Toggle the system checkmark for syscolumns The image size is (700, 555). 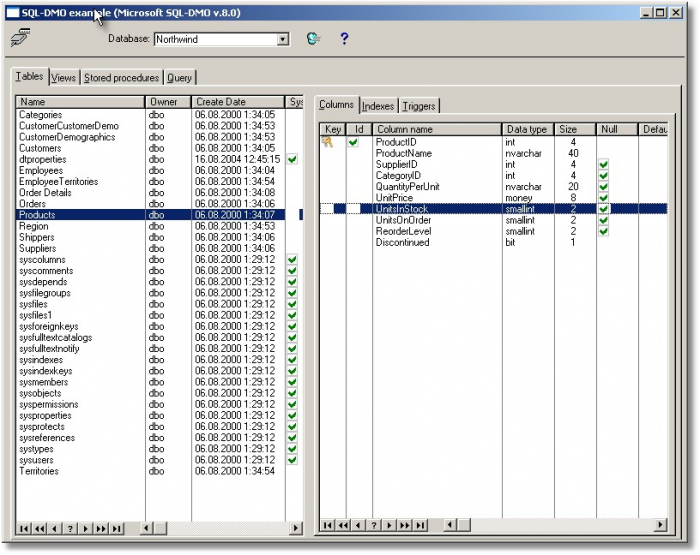[x=292, y=259]
